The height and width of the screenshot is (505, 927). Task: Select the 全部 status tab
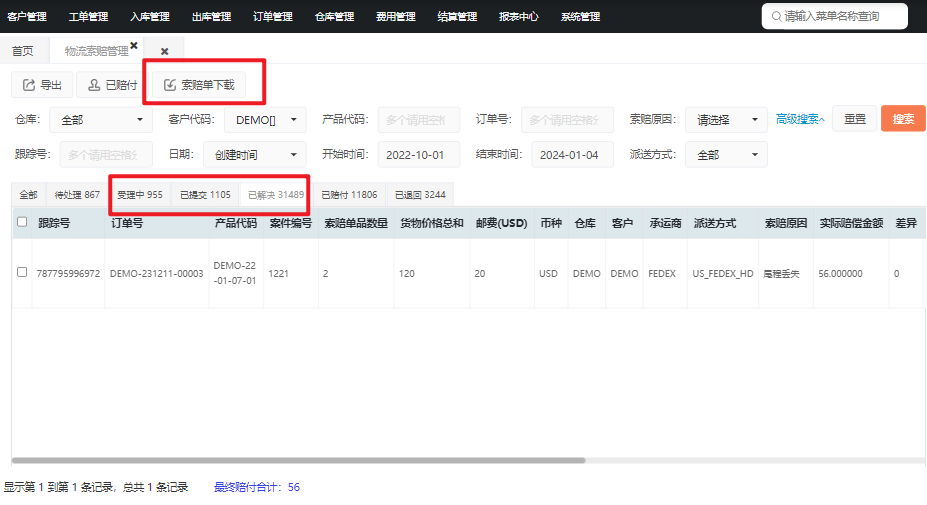click(28, 195)
